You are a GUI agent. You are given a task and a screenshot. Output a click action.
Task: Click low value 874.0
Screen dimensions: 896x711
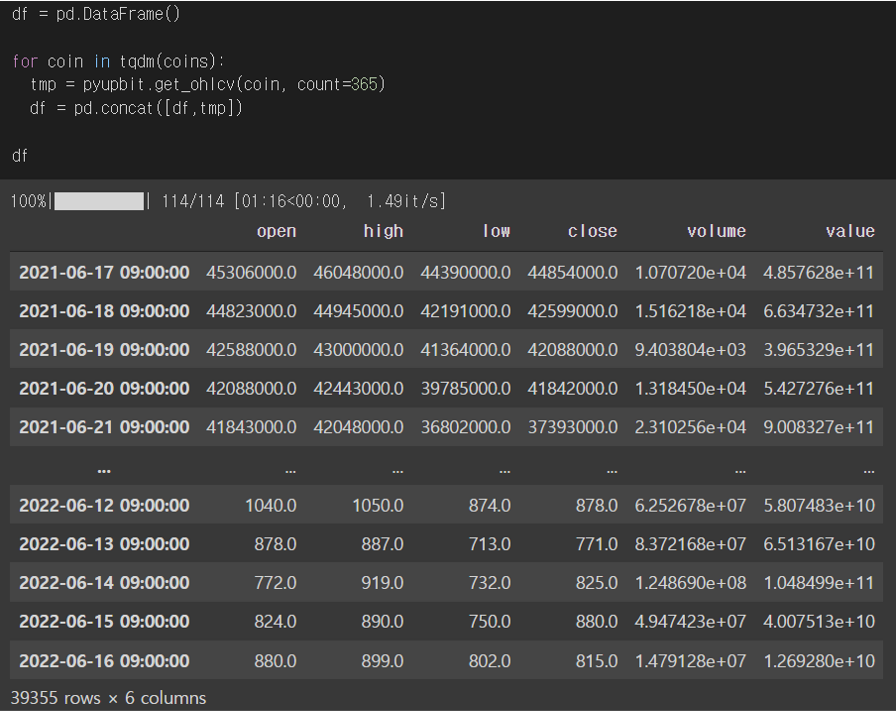point(490,506)
